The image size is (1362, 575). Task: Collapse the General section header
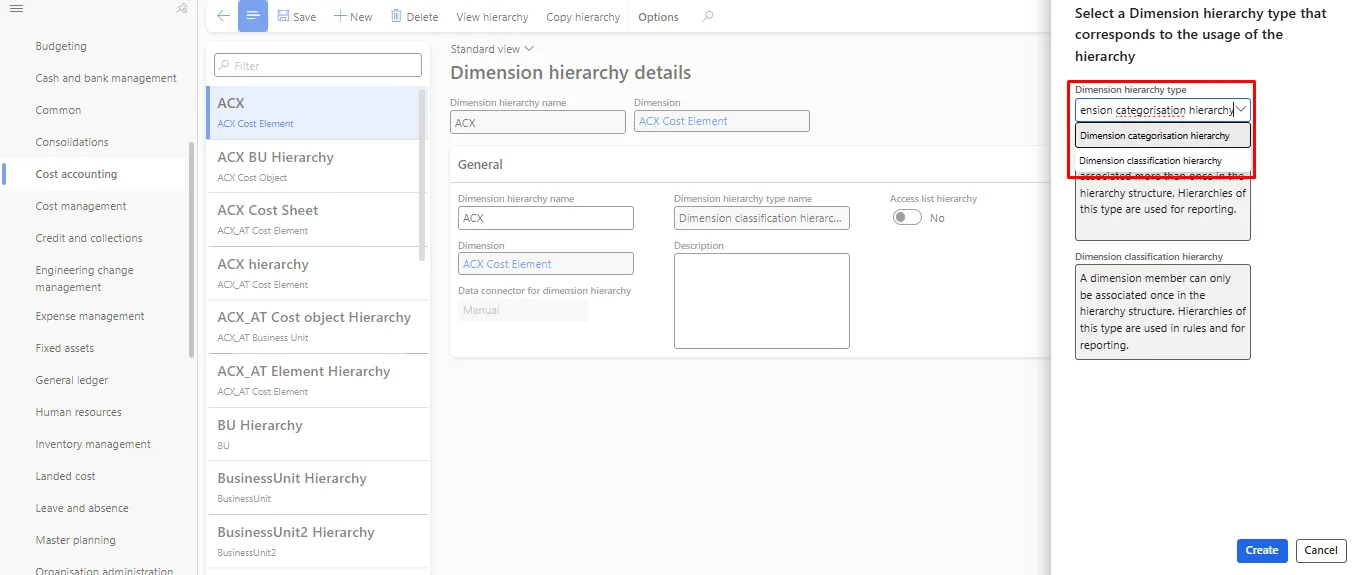click(750, 164)
